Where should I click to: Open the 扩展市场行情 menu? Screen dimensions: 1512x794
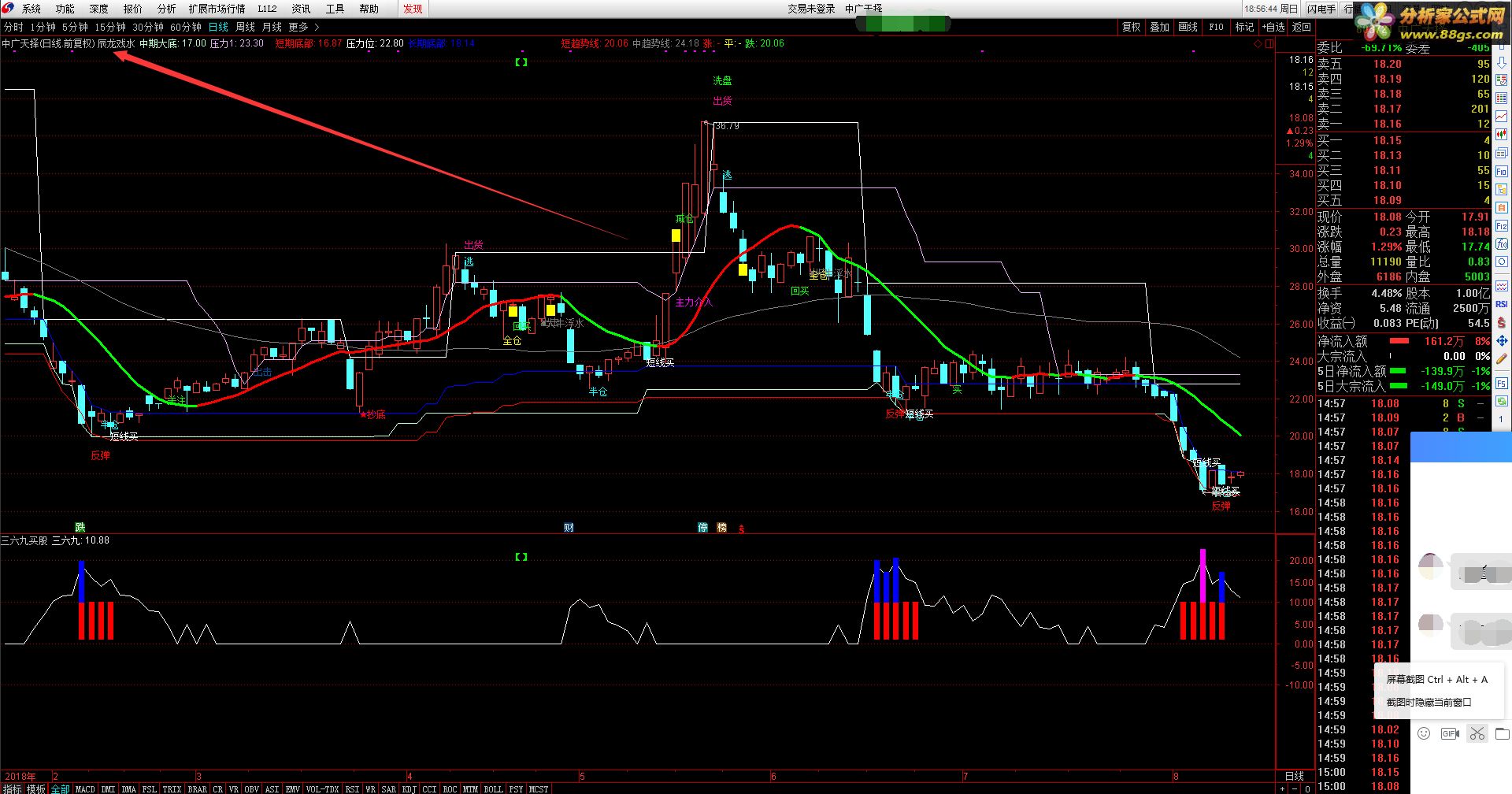pos(217,9)
